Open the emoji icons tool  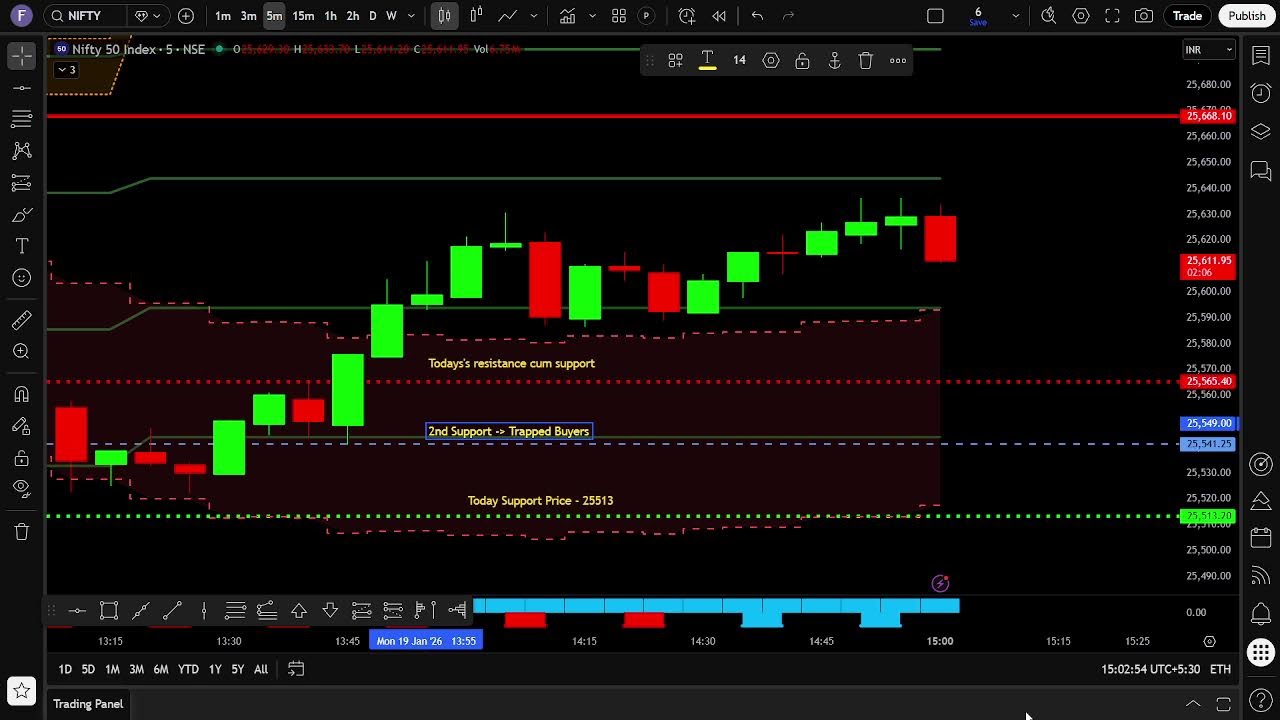pyautogui.click(x=21, y=278)
